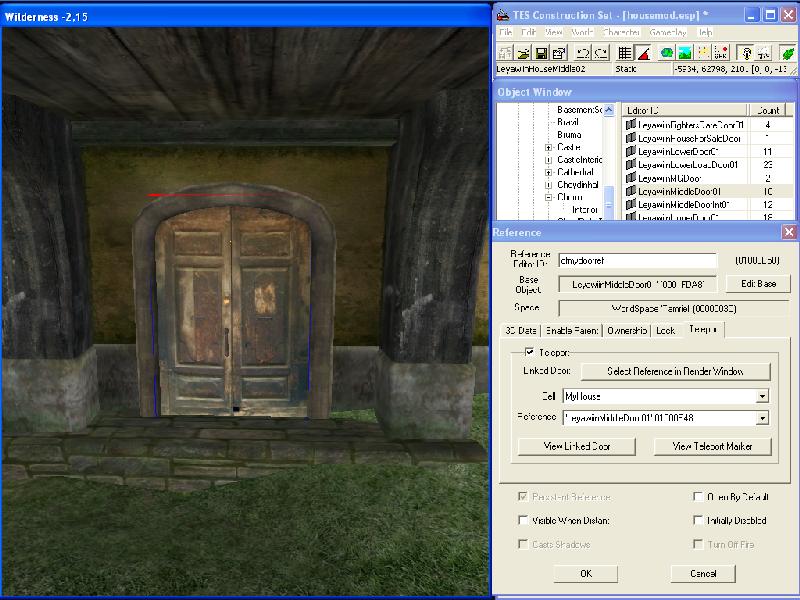Open the Landscape Editing toolbar icon

pos(685,53)
